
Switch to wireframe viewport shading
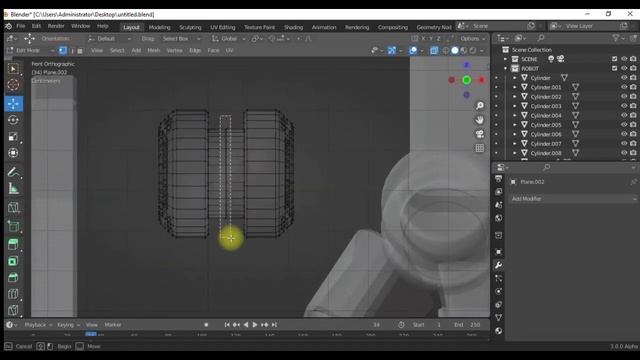[x=446, y=51]
